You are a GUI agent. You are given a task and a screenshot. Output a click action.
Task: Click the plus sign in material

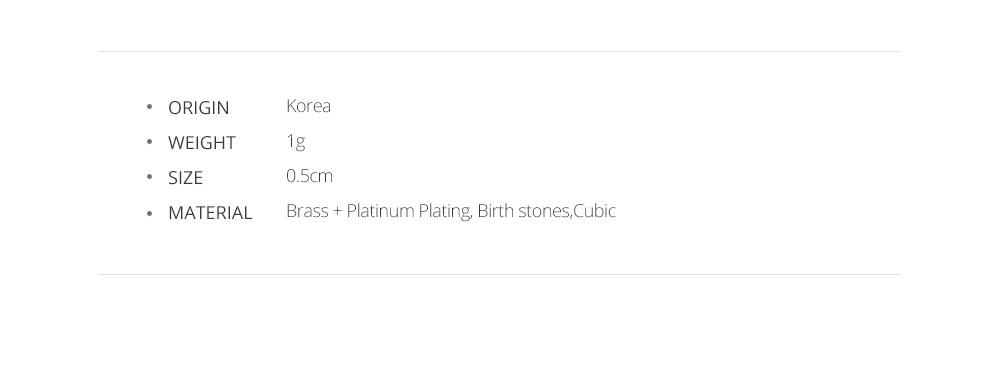(x=337, y=212)
